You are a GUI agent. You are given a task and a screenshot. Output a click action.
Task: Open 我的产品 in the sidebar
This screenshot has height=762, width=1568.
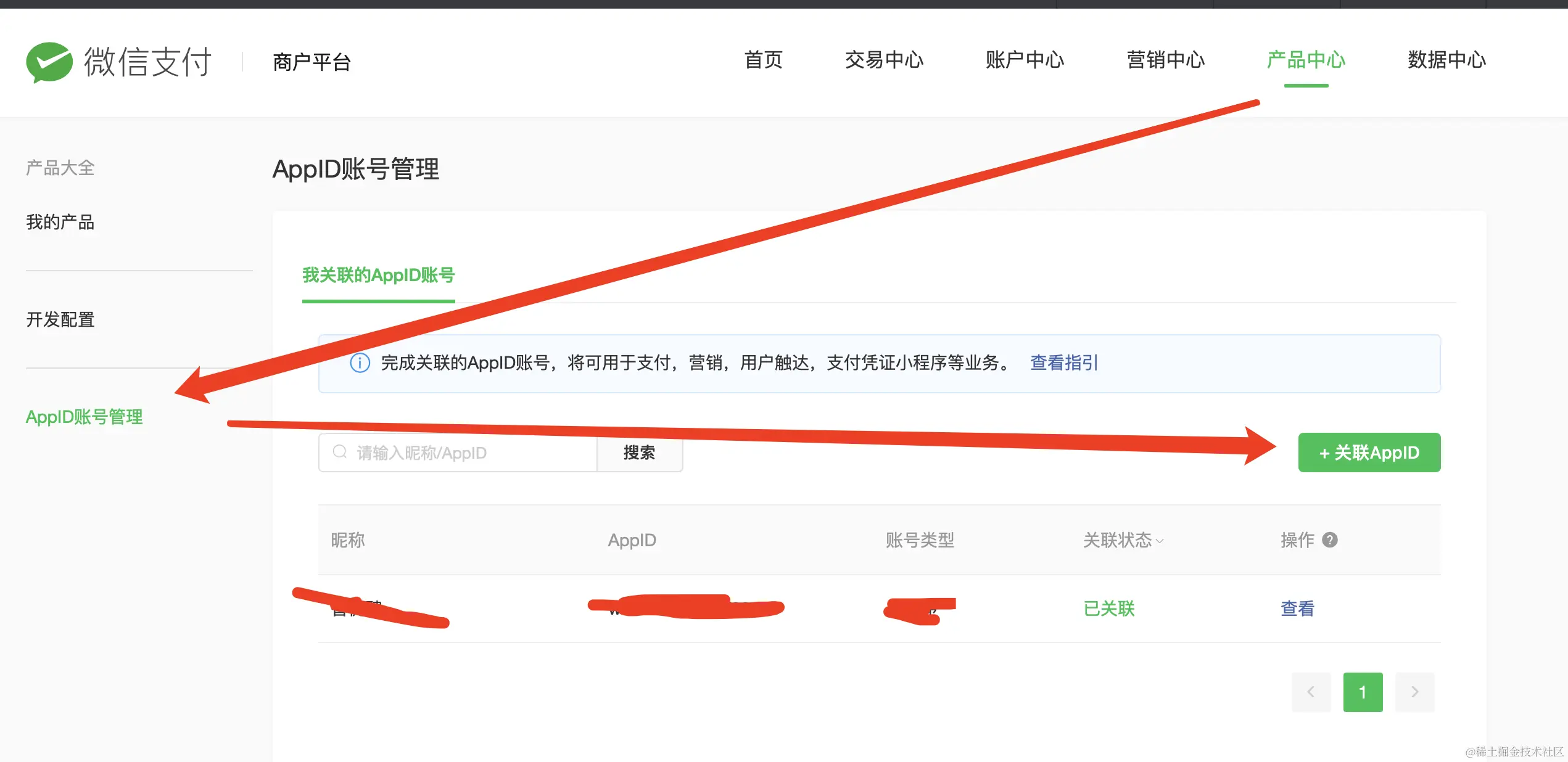point(60,222)
